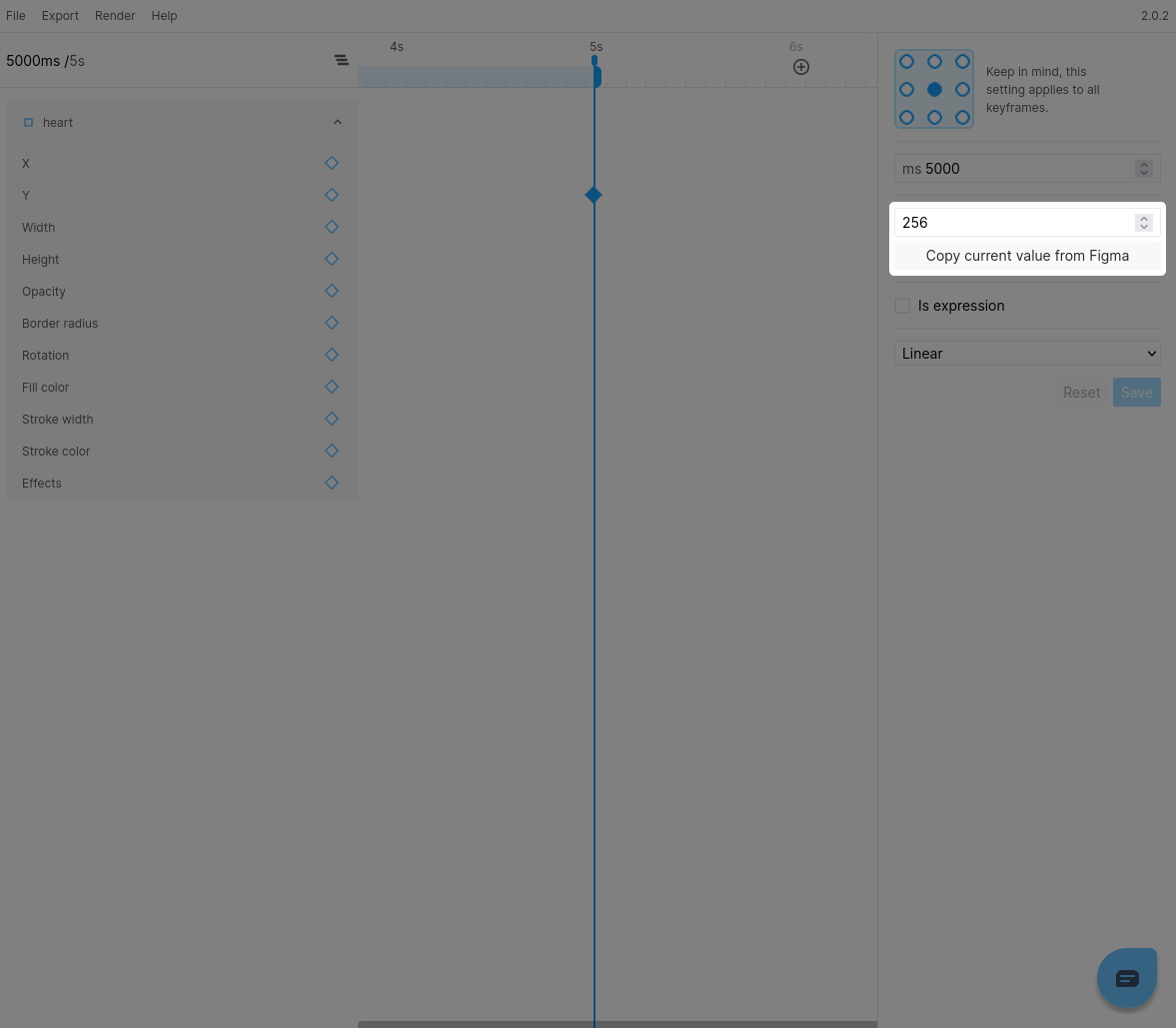Click the timeline layers menu icon
This screenshot has height=1028, width=1176.
pos(342,60)
